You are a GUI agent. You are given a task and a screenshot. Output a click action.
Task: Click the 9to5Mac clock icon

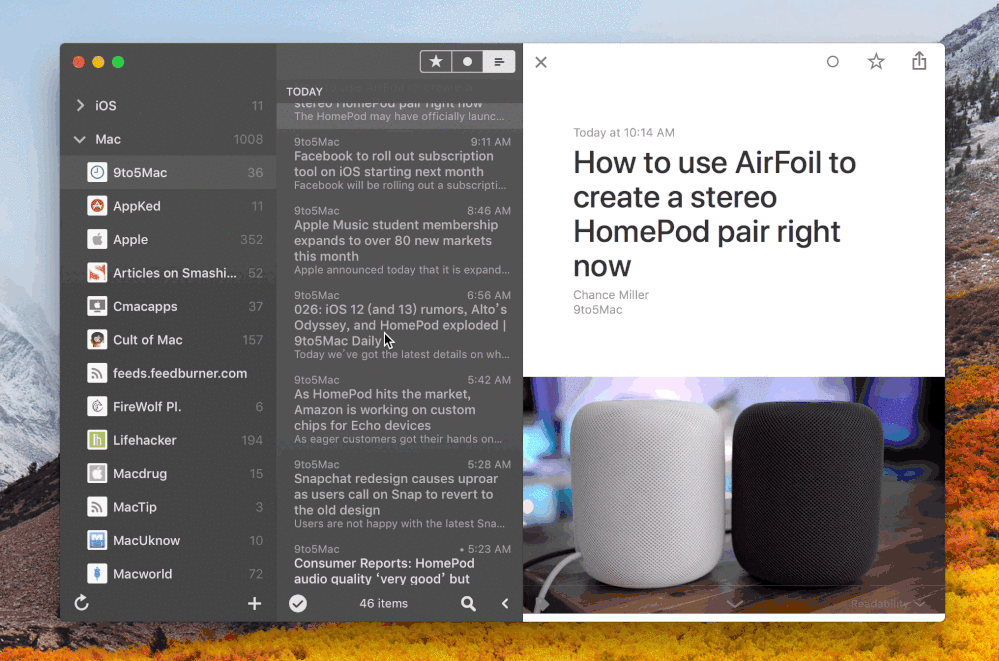click(x=97, y=173)
